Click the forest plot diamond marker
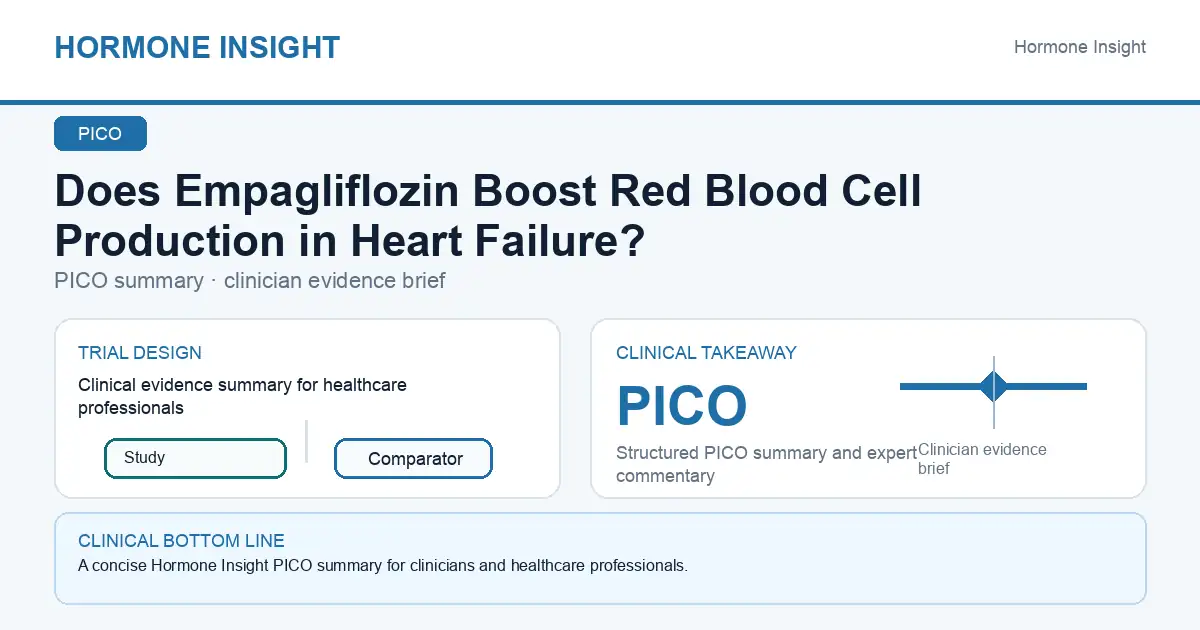 [994, 386]
